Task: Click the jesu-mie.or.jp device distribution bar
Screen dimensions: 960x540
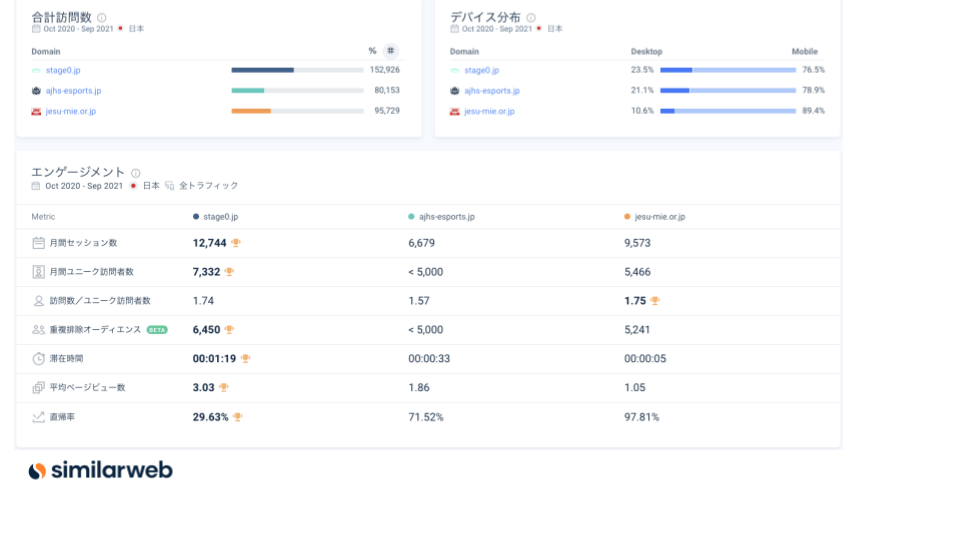Action: [x=727, y=111]
